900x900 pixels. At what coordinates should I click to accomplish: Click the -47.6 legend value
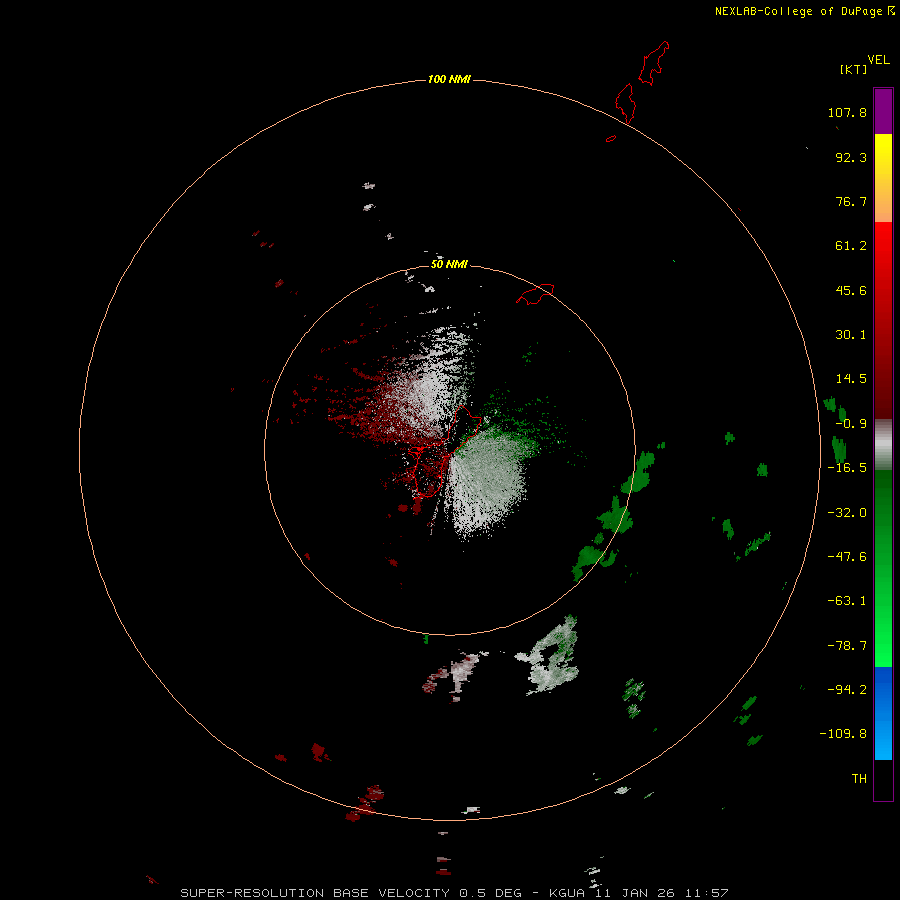tap(847, 557)
